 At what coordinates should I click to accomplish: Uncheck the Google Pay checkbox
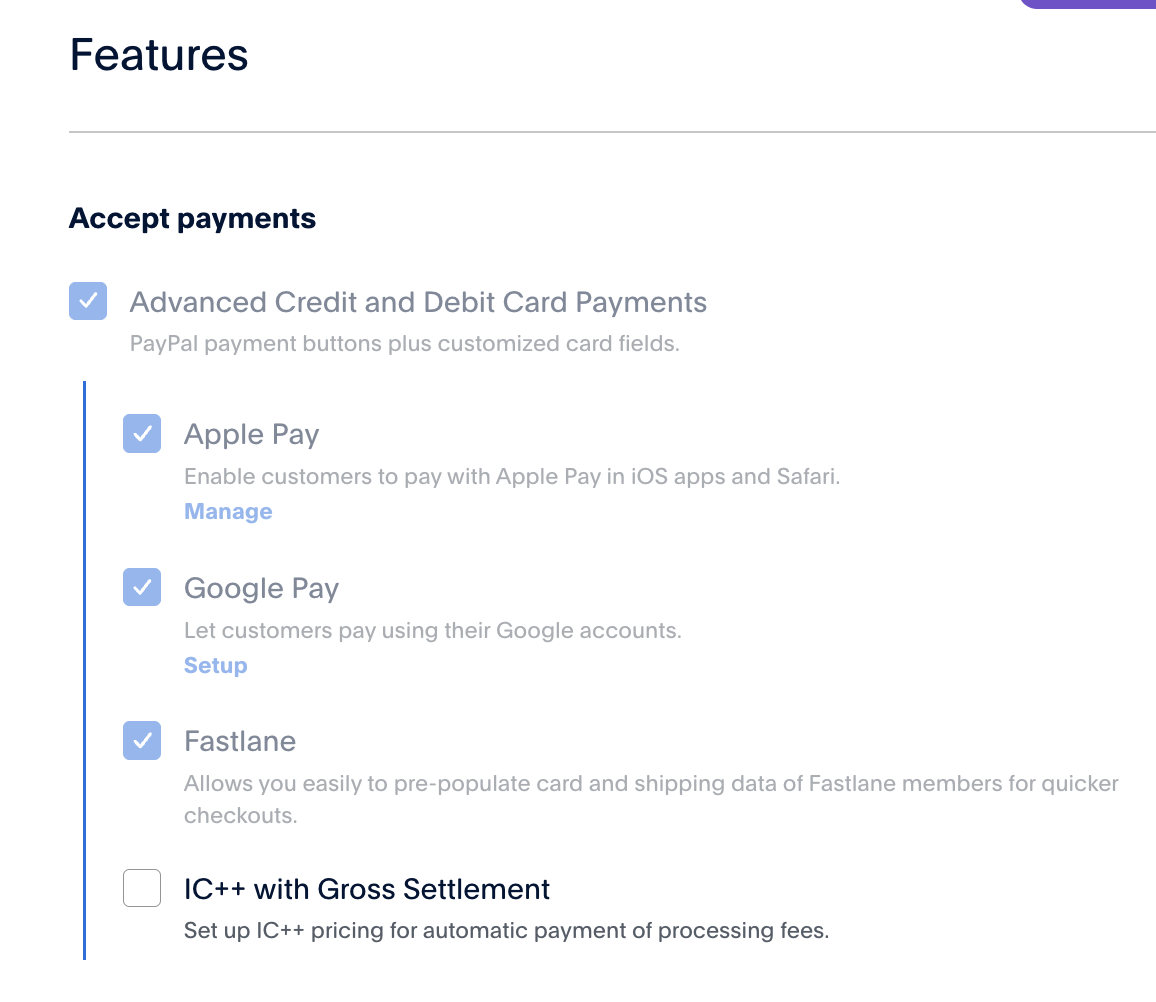(x=142, y=587)
